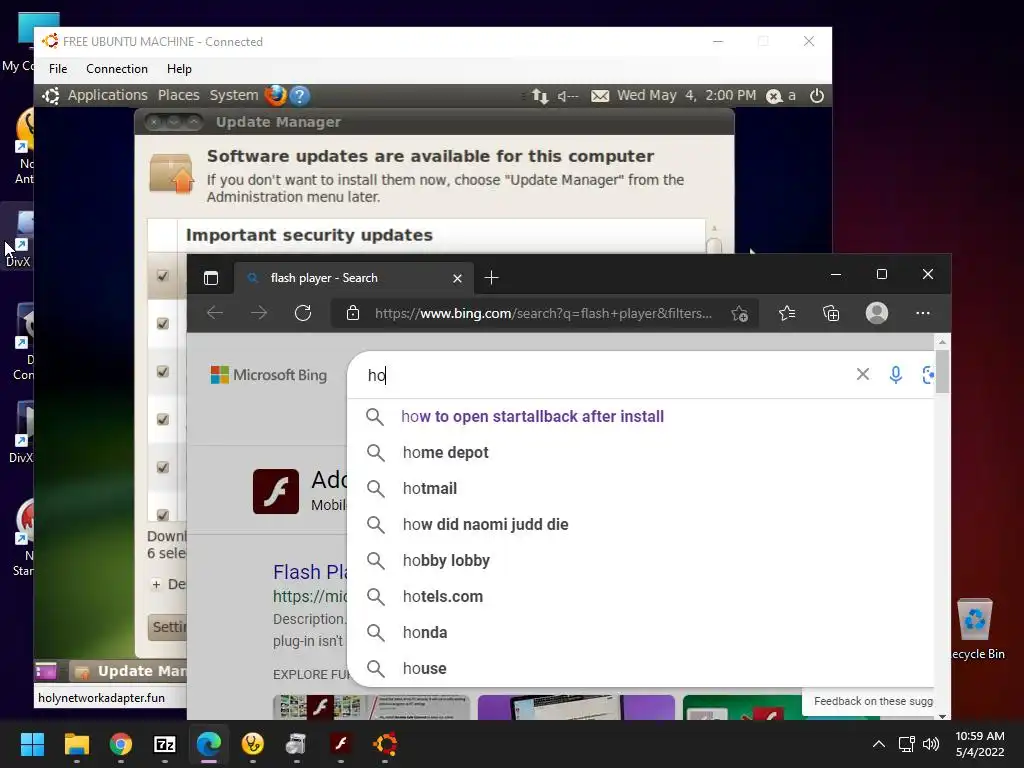Screen dimensions: 1024x768
Task: Open Edge Favorites list icon
Action: tap(787, 313)
